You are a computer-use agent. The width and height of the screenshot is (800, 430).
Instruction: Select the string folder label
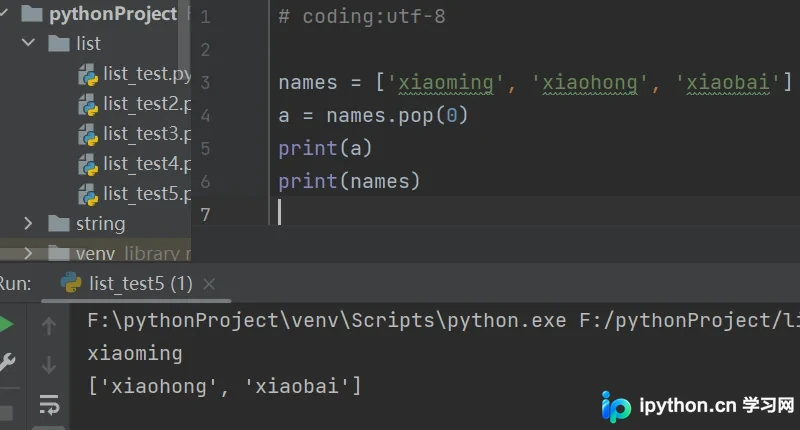(101, 223)
